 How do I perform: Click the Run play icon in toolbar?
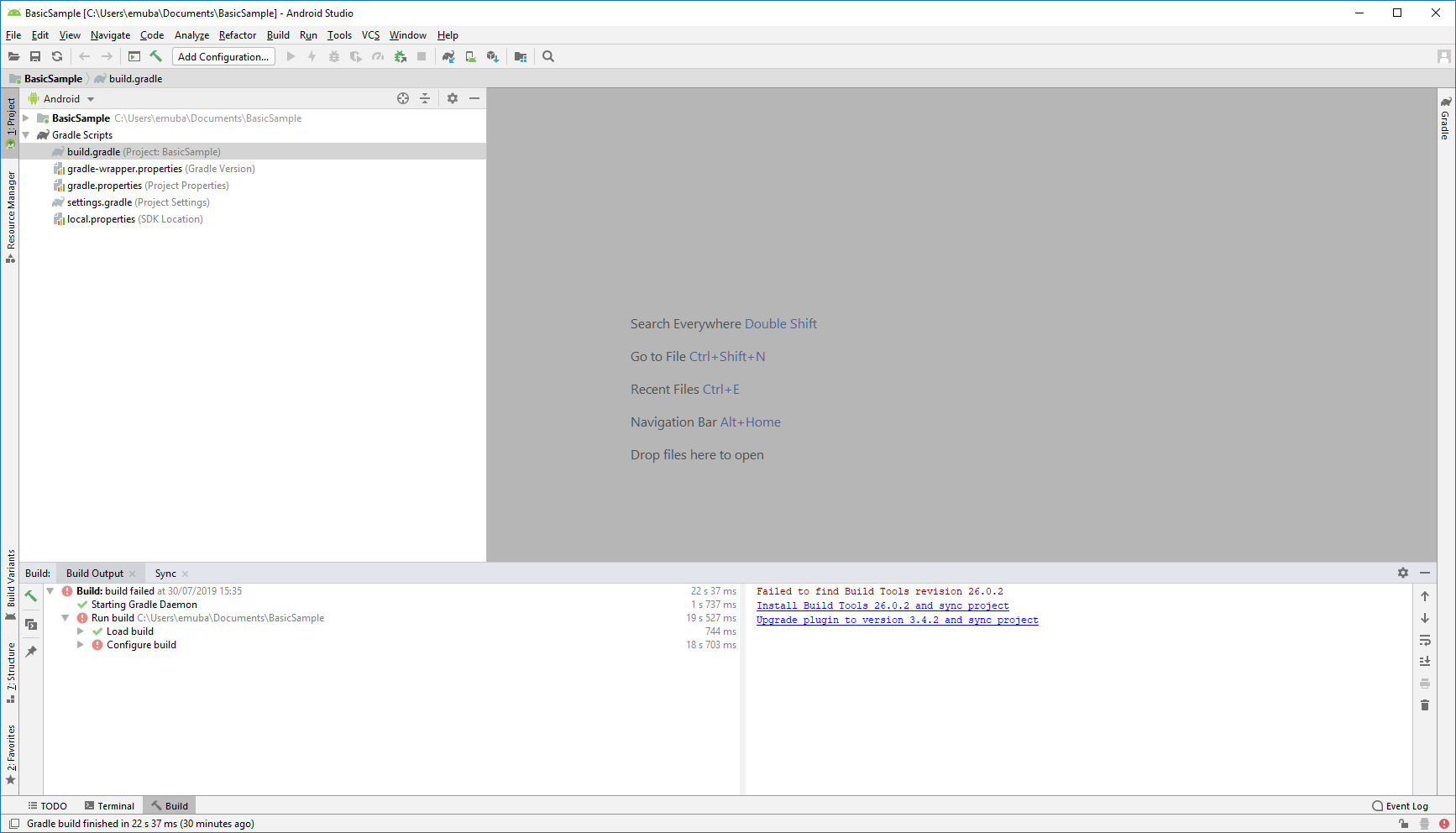[291, 56]
